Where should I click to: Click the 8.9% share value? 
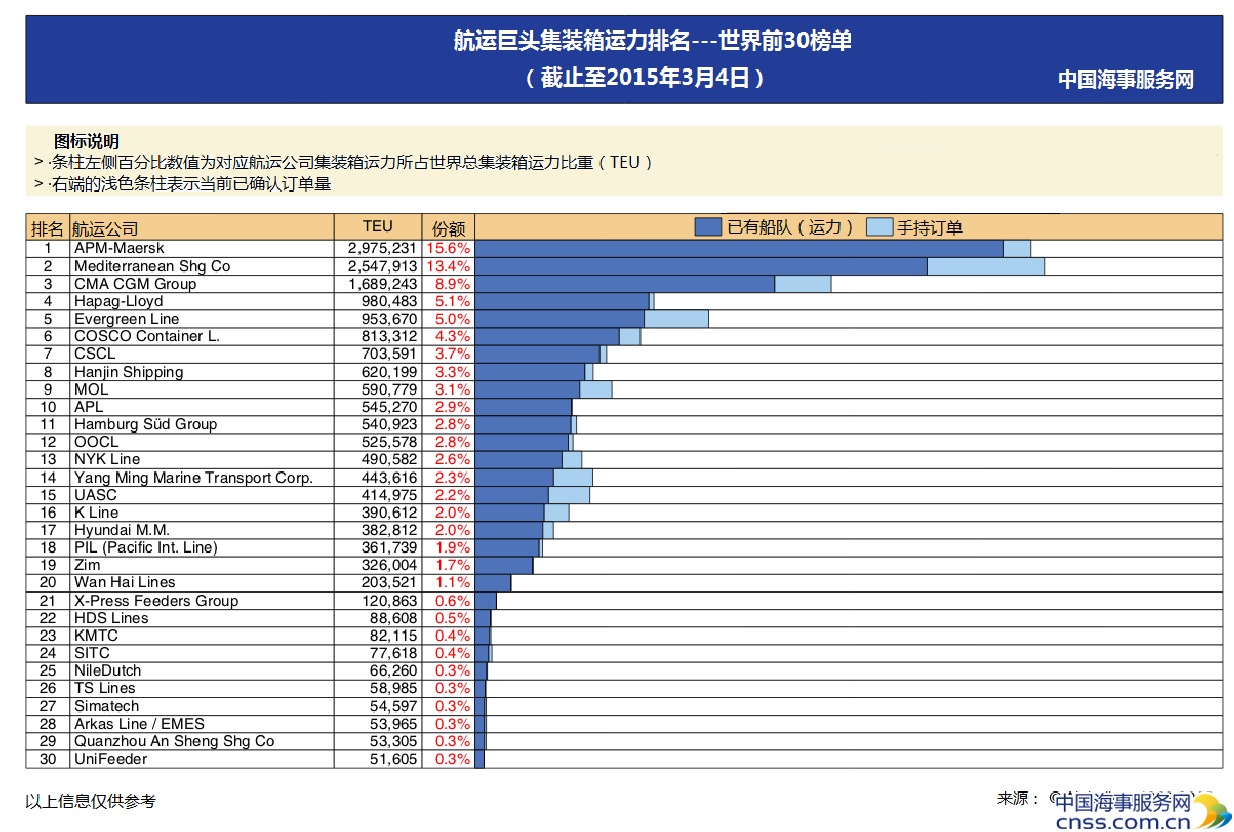[x=452, y=284]
